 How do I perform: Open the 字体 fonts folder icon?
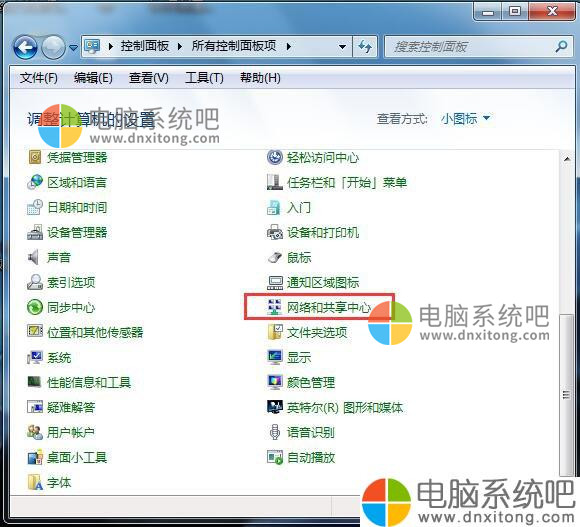coord(35,482)
